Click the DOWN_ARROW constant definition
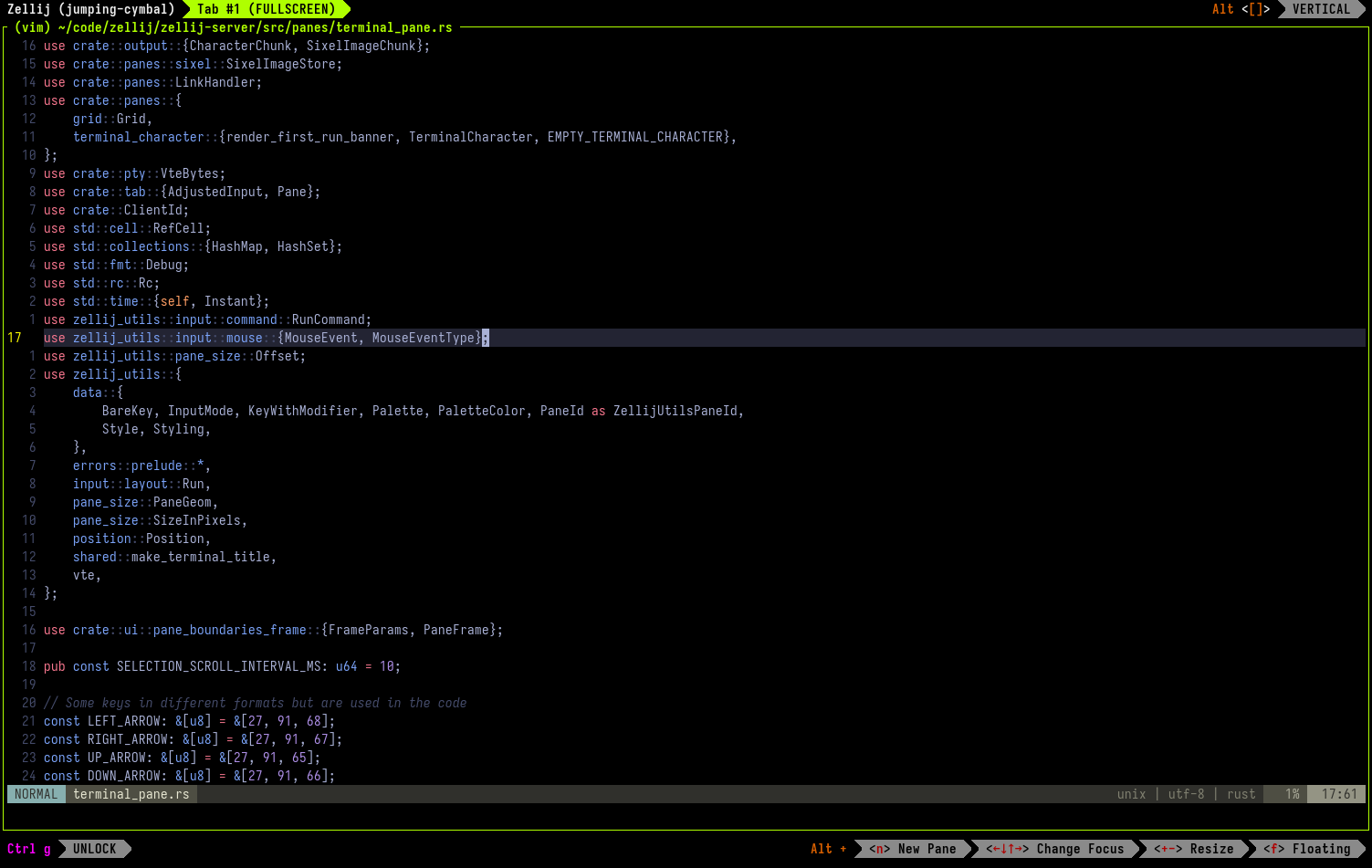 click(x=190, y=776)
